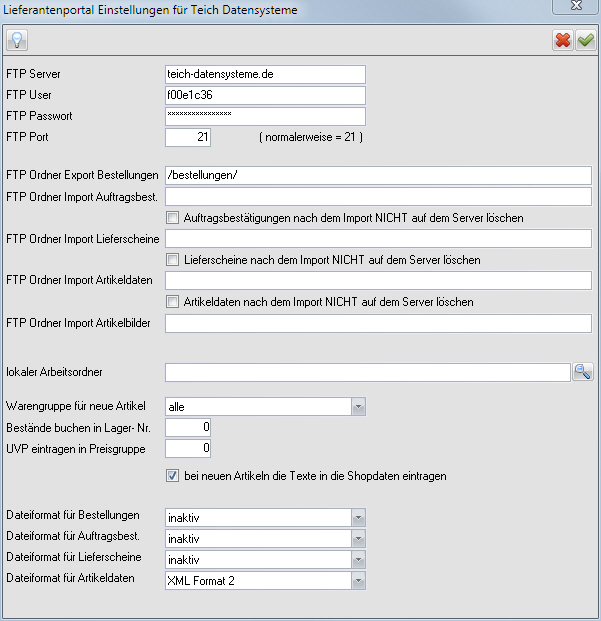Click FTP Ordner Import Lieferscheine field

(x=378, y=238)
